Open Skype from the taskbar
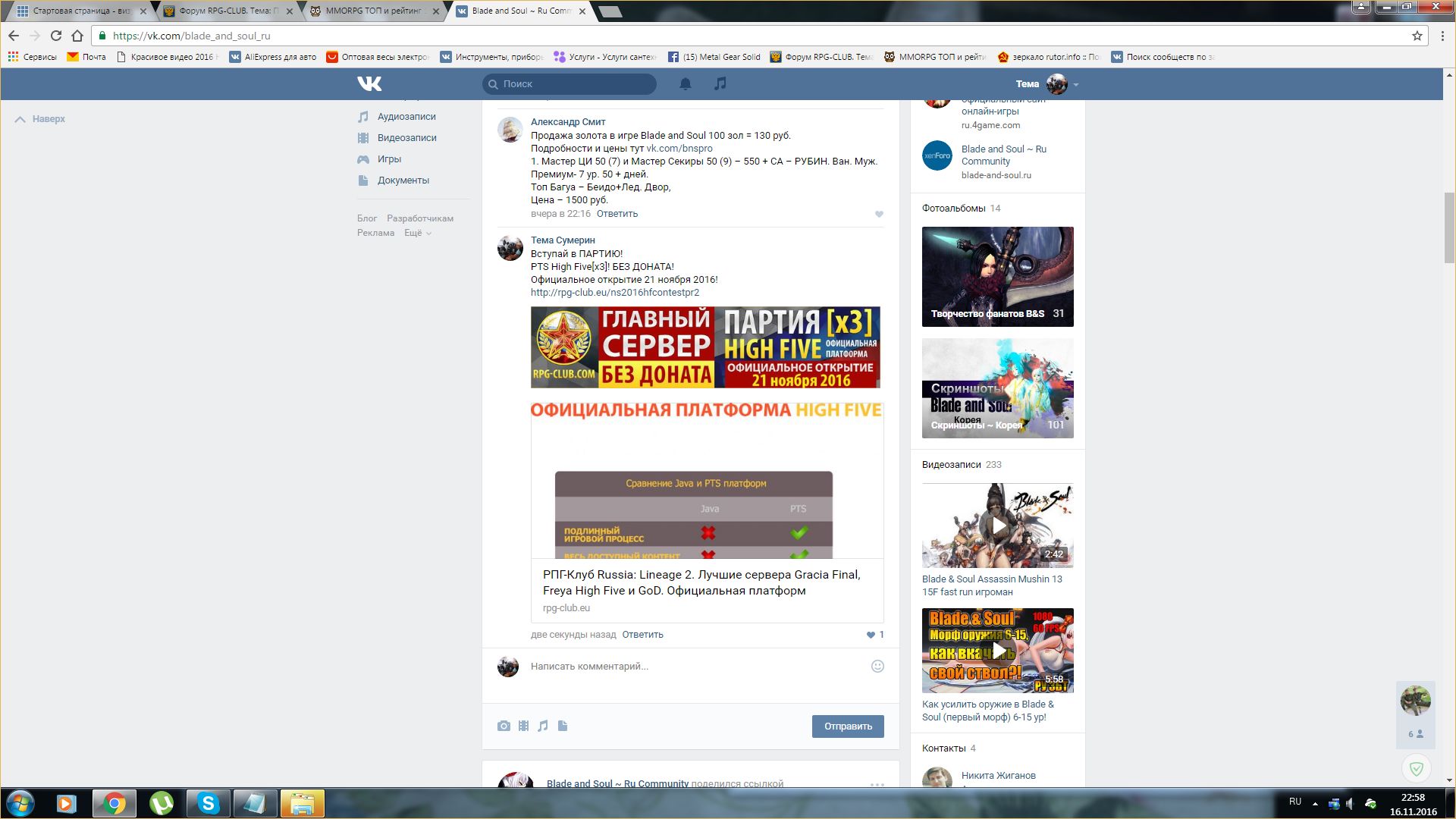Screen dimensions: 1456x819 pos(208,803)
